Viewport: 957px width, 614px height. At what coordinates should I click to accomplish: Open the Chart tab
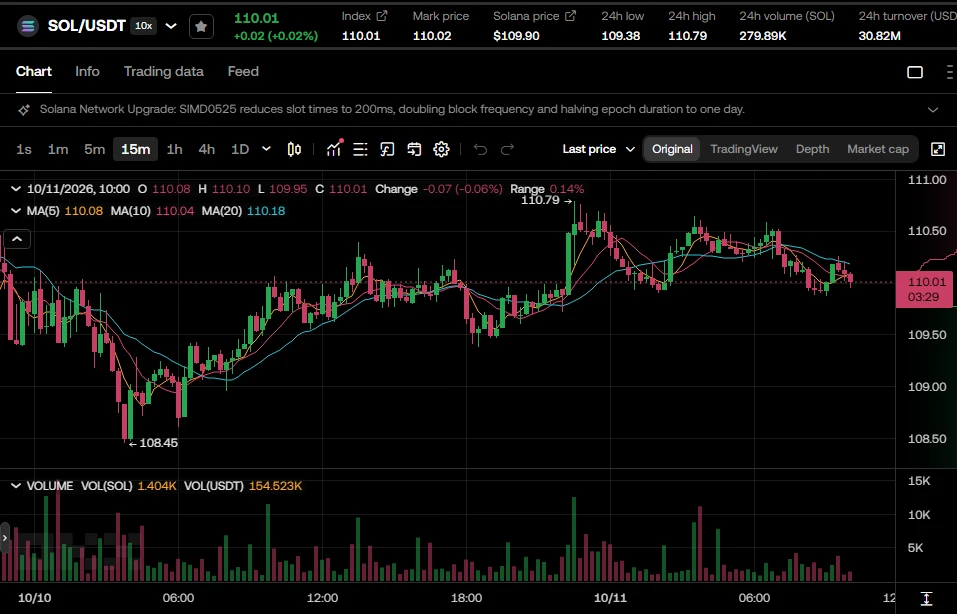(34, 72)
